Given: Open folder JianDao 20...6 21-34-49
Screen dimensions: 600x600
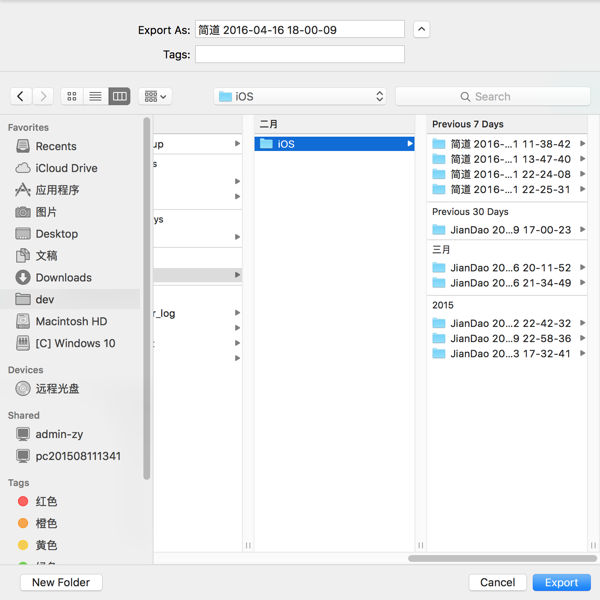Looking at the screenshot, I should (507, 283).
